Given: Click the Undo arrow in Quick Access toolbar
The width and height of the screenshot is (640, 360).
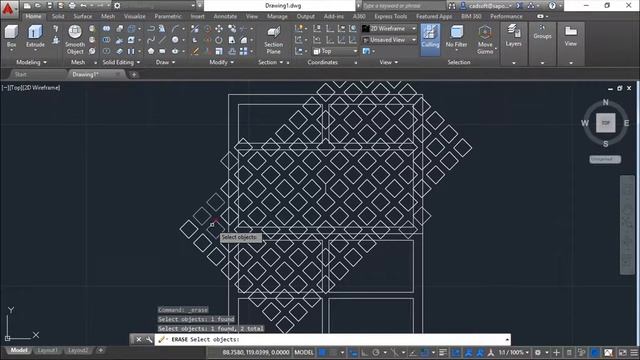Looking at the screenshot, I should [x=83, y=6].
